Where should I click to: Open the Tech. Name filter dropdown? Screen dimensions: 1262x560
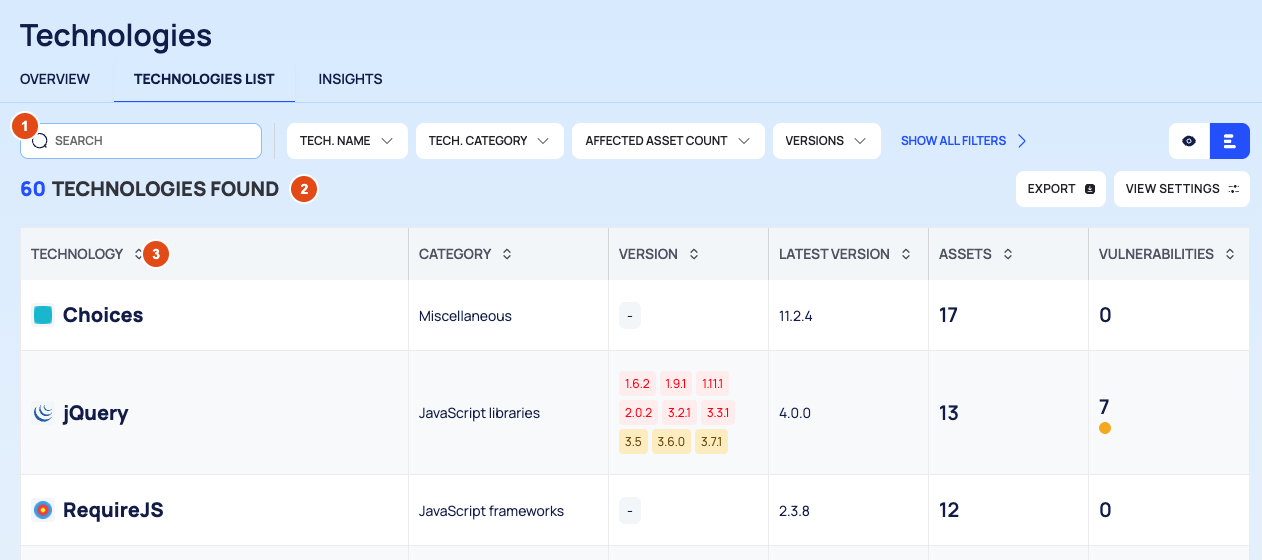[347, 141]
